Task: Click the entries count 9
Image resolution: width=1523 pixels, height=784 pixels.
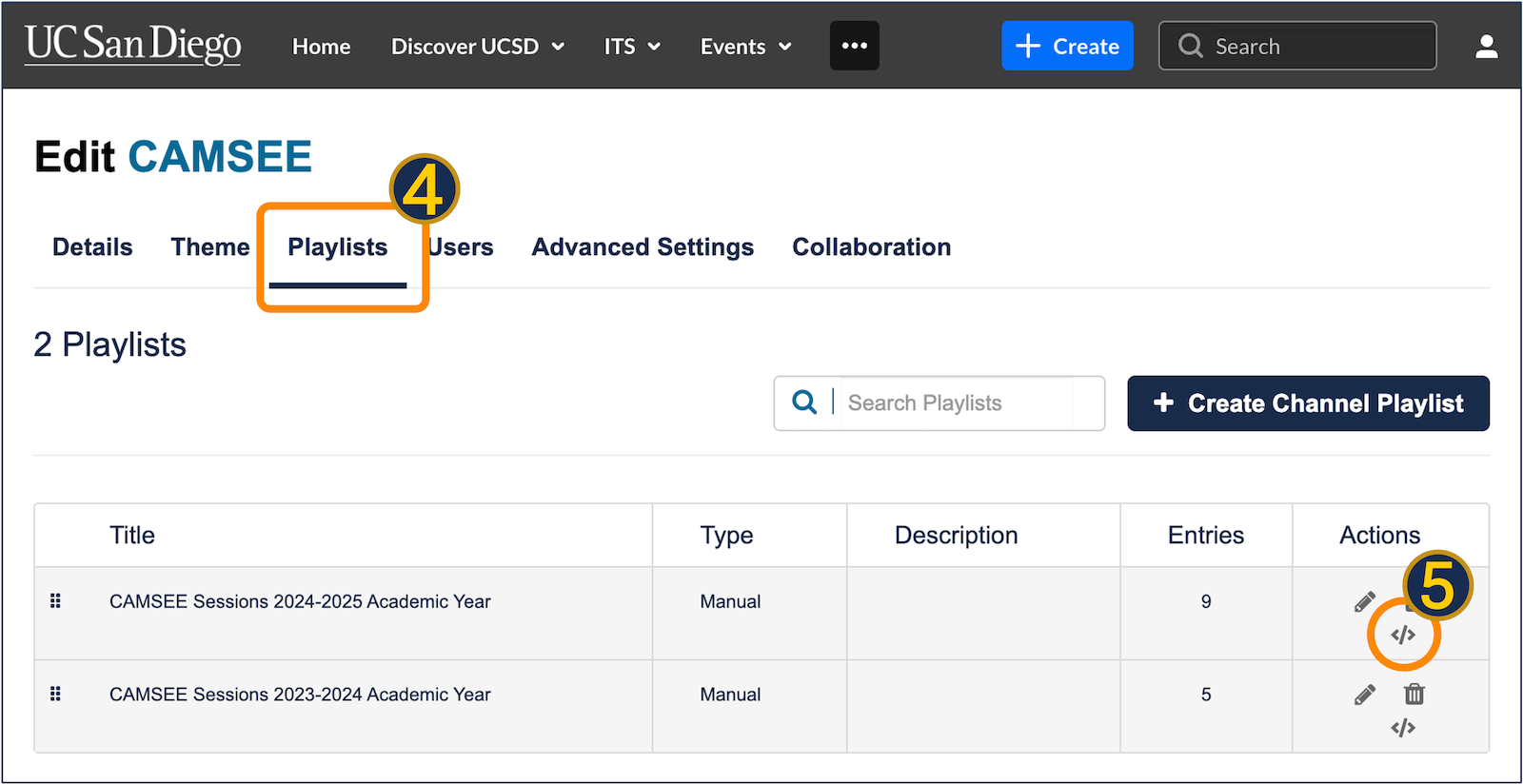Action: 1206,601
